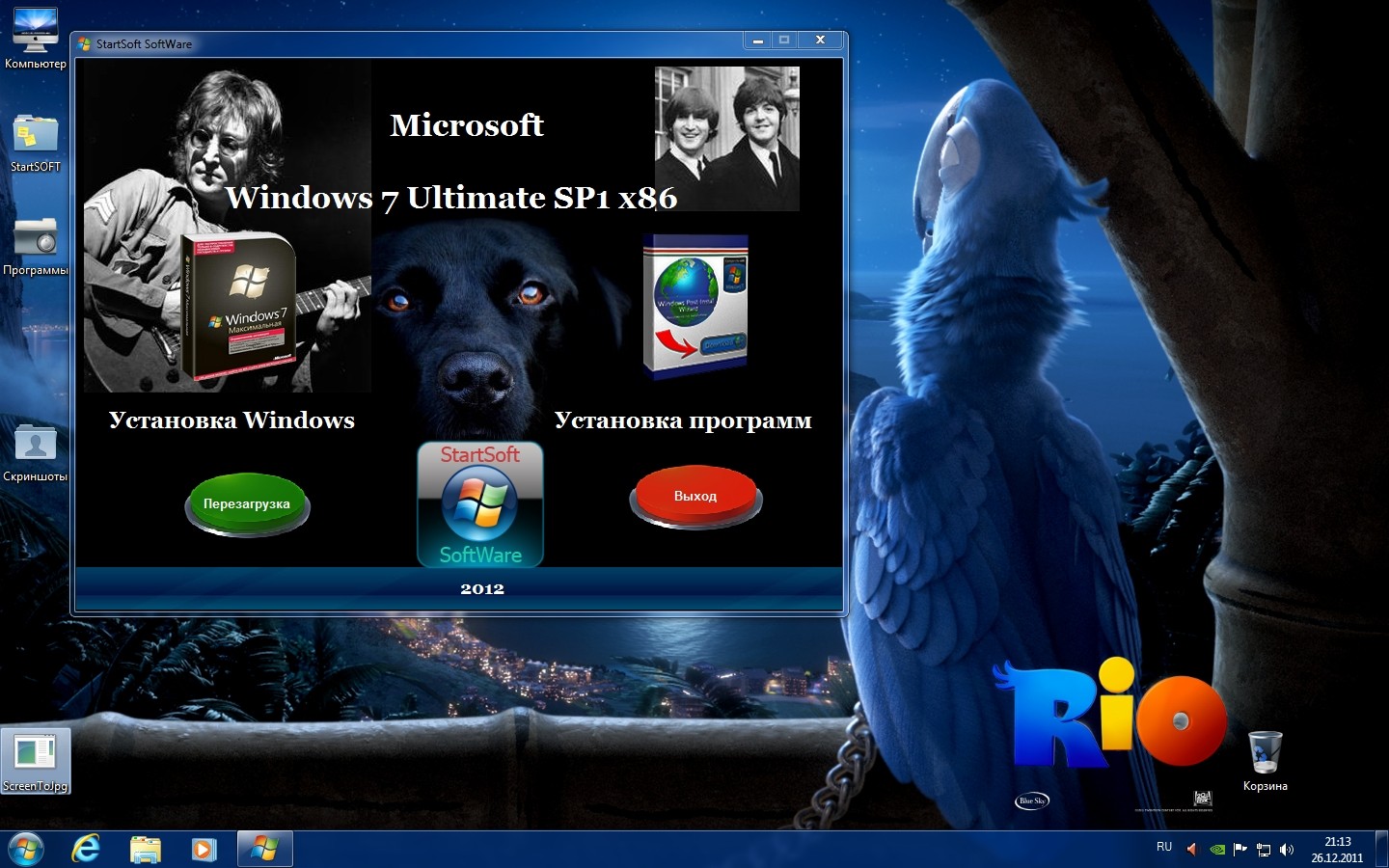This screenshot has height=868, width=1389.
Task: Click the Show Desktop strip
Action: (x=1381, y=850)
